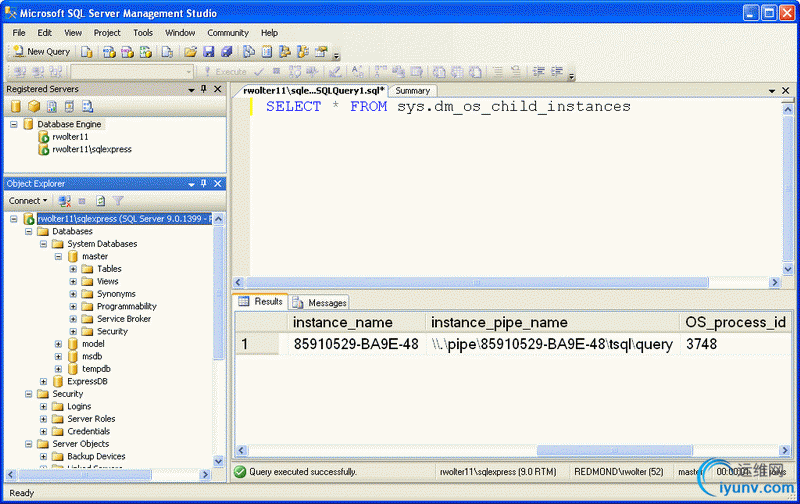Click the OS_process_id cell value 3748
This screenshot has width=800, height=504.
pyautogui.click(x=702, y=344)
